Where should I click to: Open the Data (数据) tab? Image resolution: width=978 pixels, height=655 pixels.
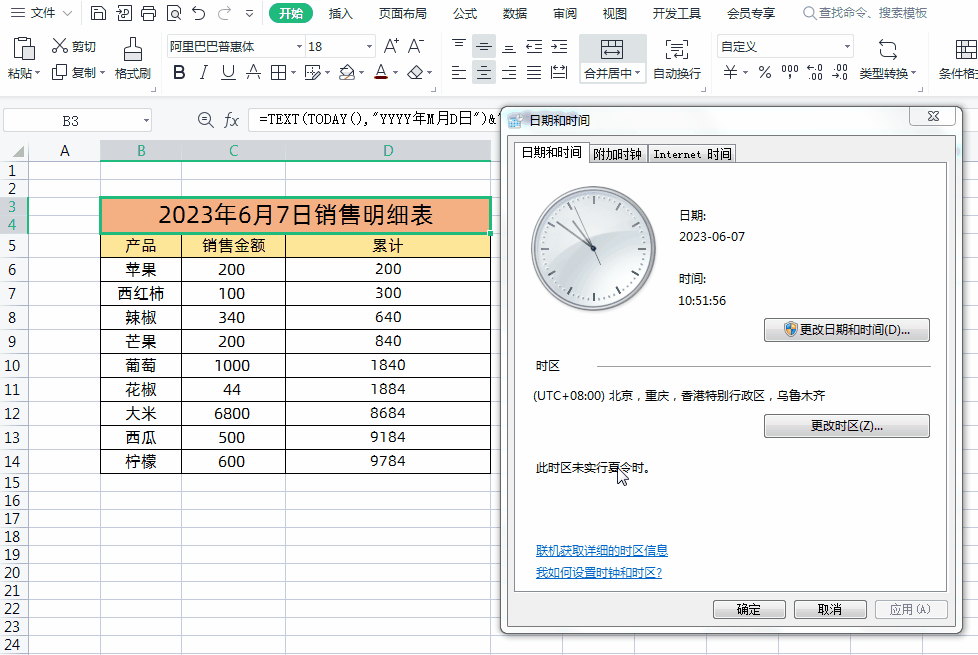(x=515, y=13)
